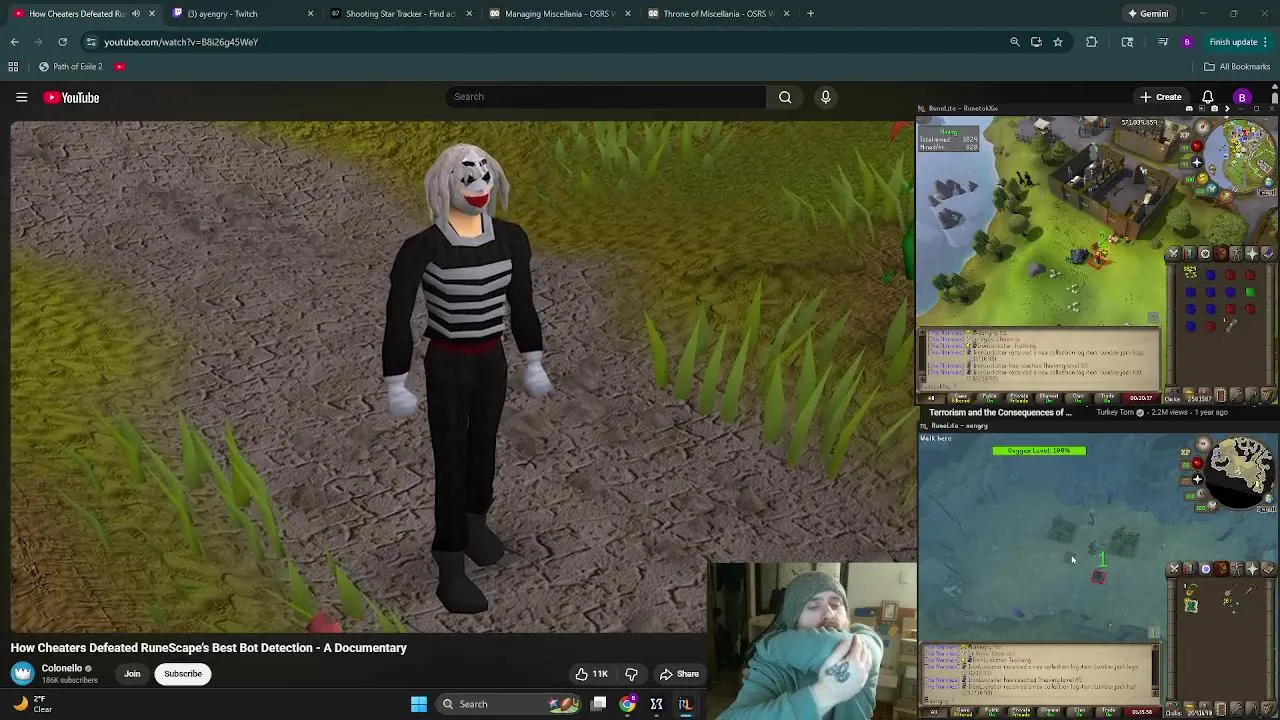
Task: Open the YouTube guide hamburger menu
Action: click(21, 97)
